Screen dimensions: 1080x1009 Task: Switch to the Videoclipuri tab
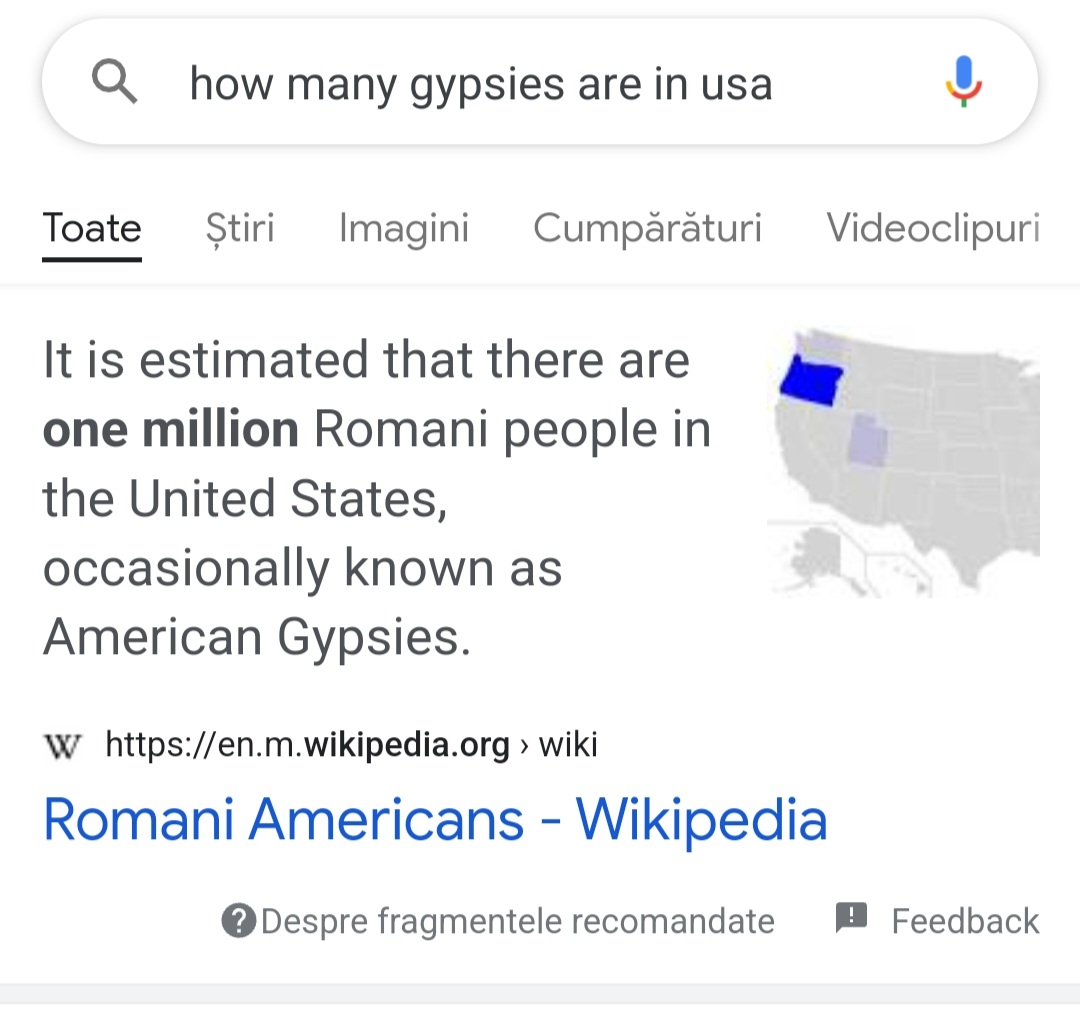pos(933,229)
